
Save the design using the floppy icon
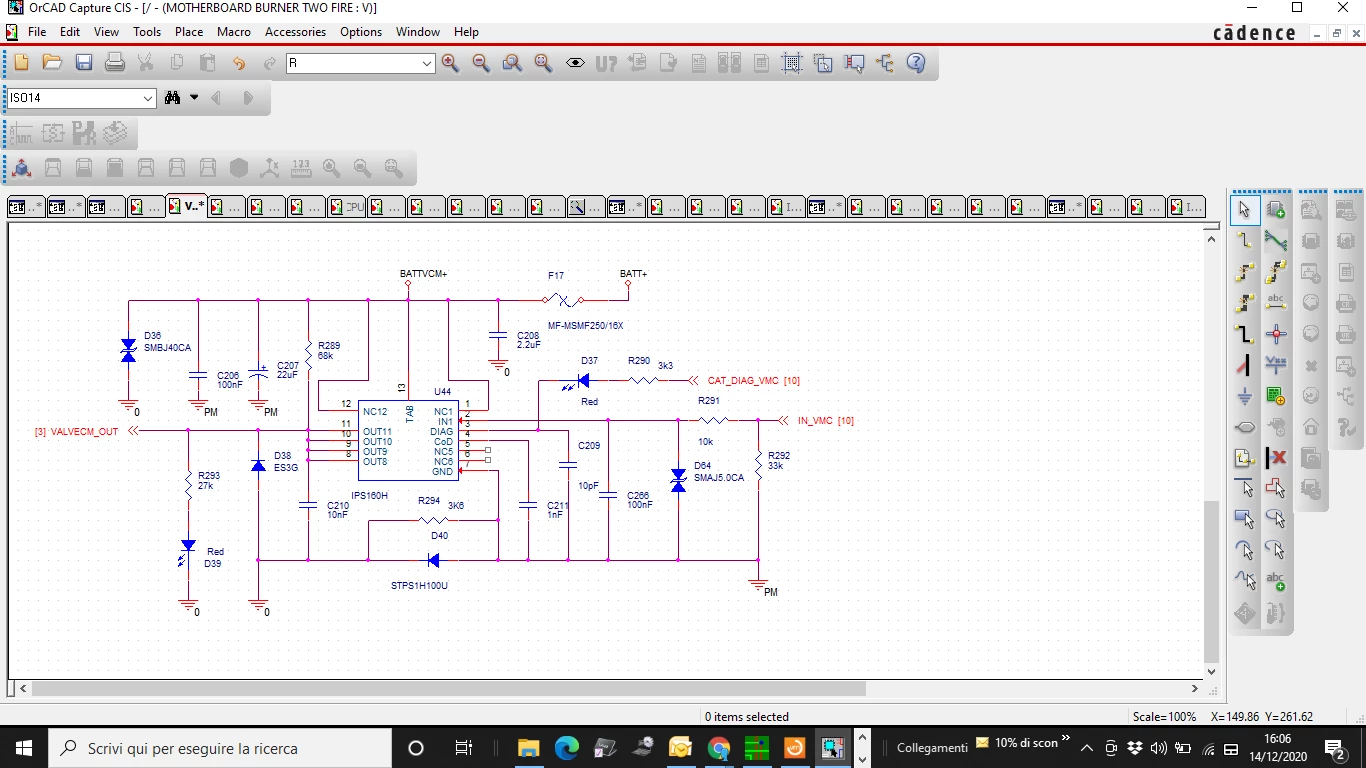[84, 63]
